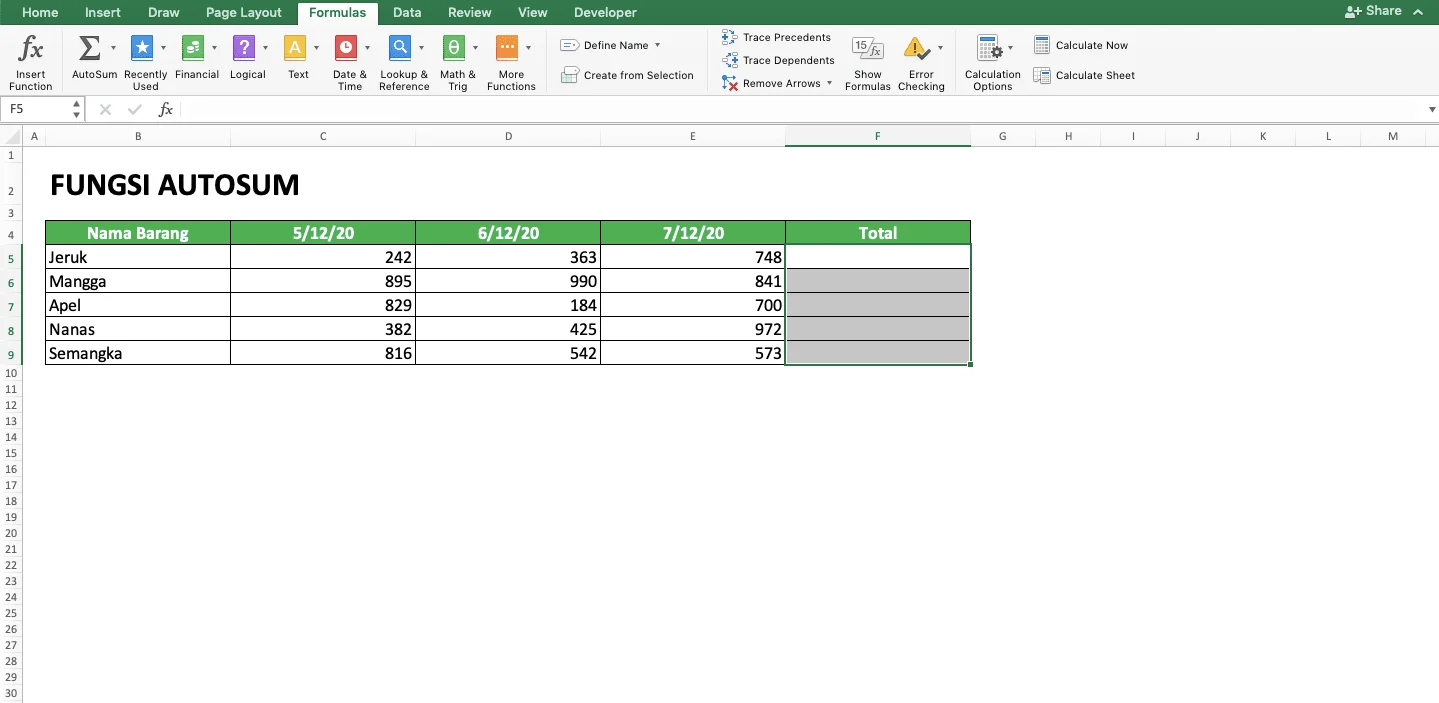This screenshot has width=1439, height=703.
Task: Click the formula bar cancel X icon
Action: click(x=105, y=110)
